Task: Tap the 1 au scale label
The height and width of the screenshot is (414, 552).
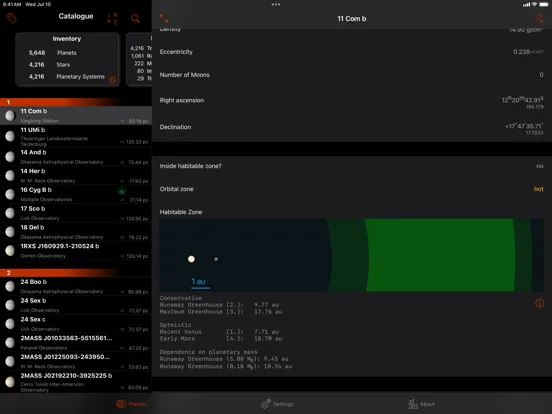Action: click(198, 281)
